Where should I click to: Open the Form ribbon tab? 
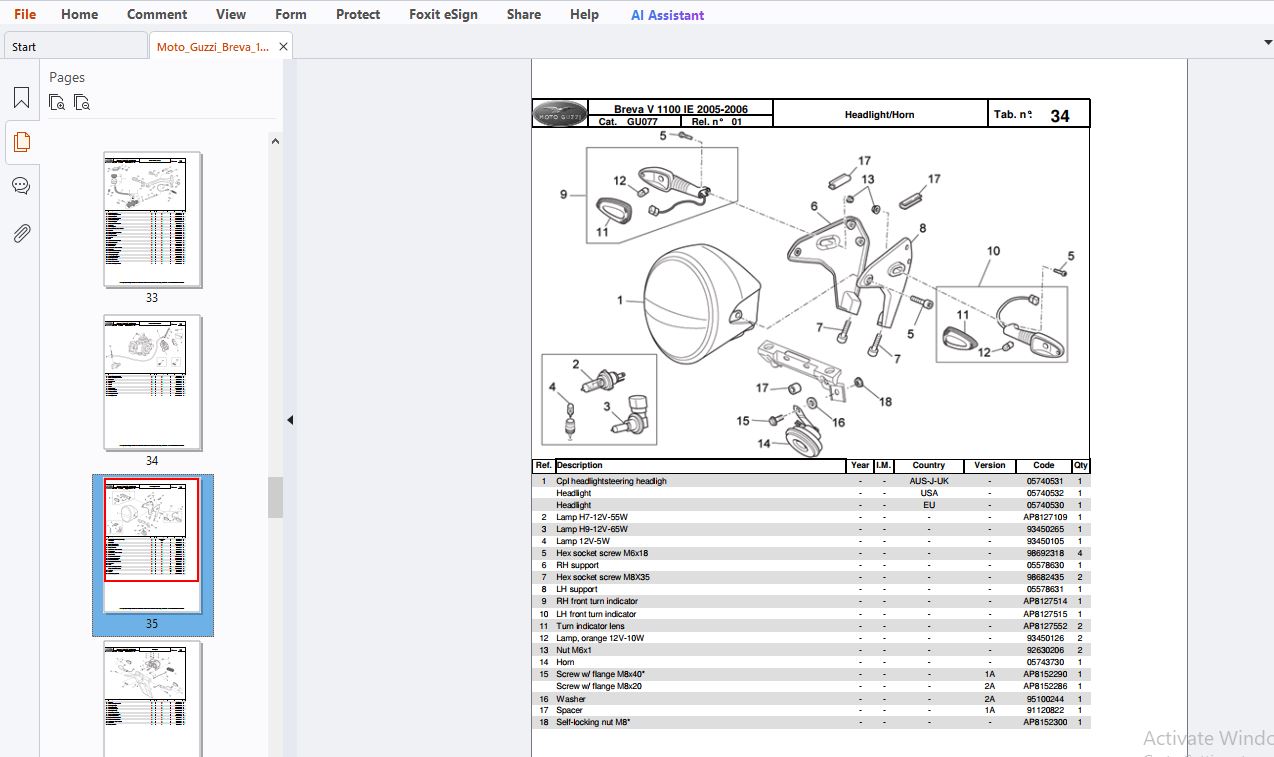291,14
